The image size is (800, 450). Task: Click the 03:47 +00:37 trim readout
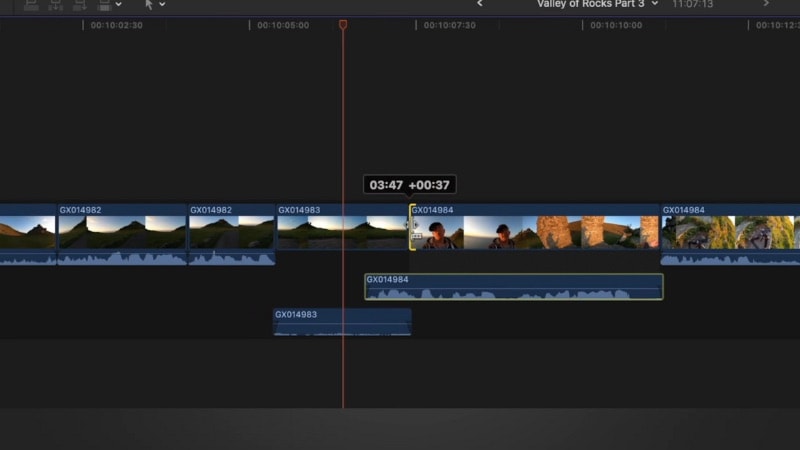(410, 185)
